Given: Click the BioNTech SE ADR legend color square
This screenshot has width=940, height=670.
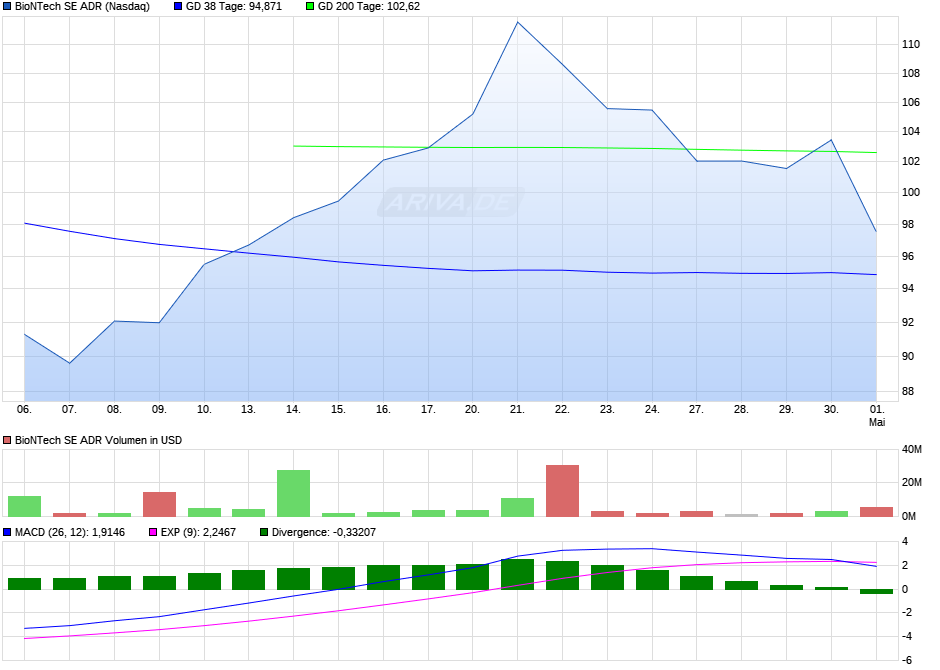Looking at the screenshot, I should 7,7.
